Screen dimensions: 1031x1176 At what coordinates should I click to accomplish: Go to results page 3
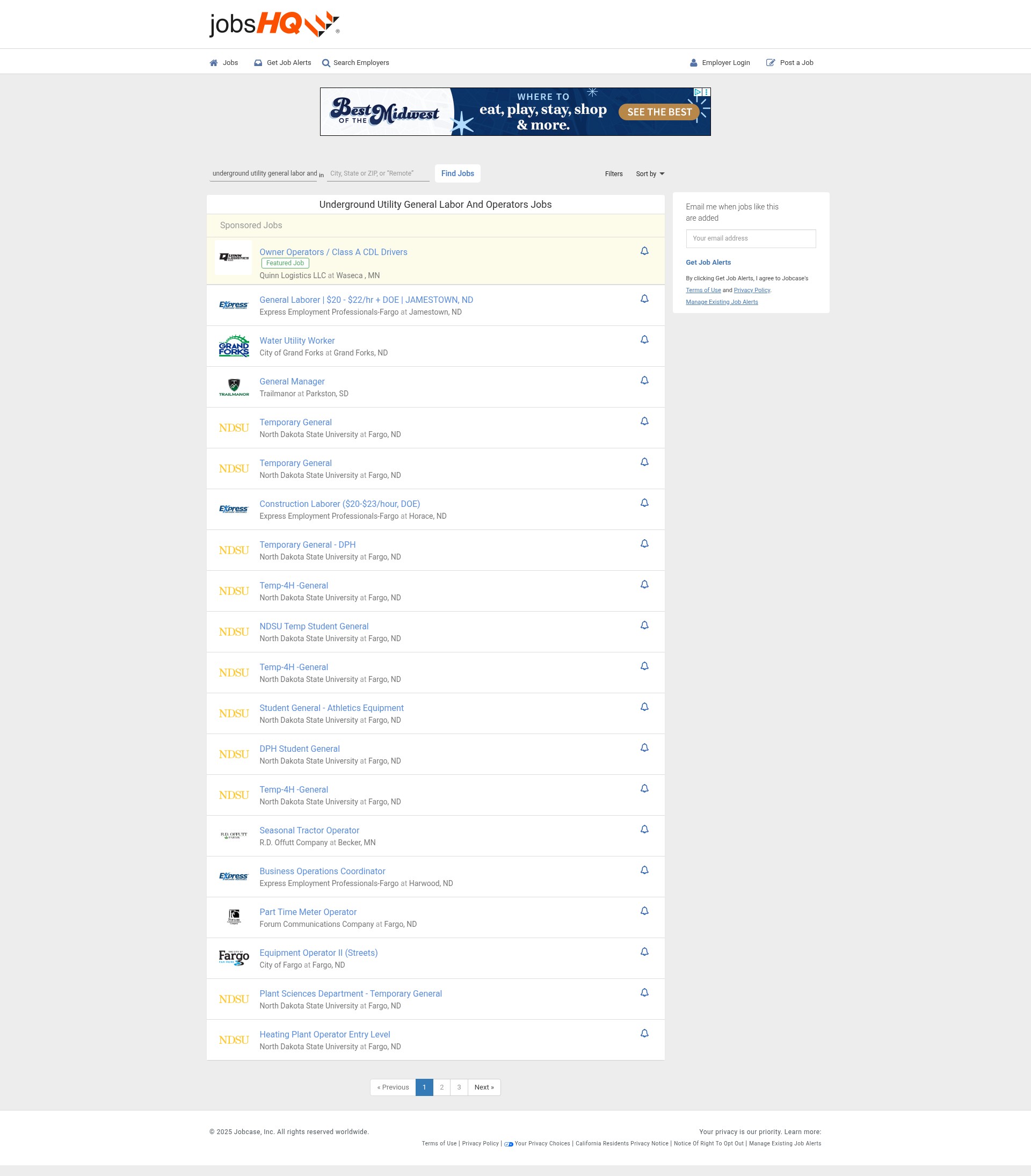pyautogui.click(x=459, y=1087)
